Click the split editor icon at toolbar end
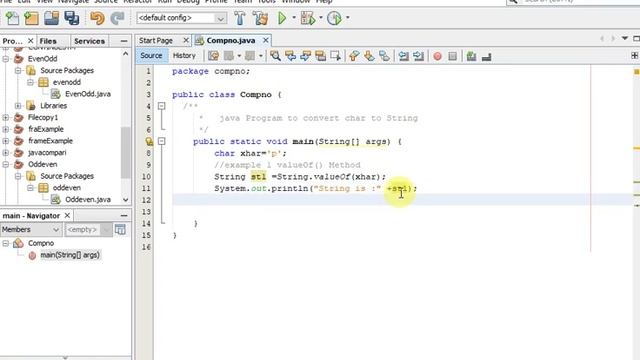The image size is (640, 360). click(x=635, y=55)
